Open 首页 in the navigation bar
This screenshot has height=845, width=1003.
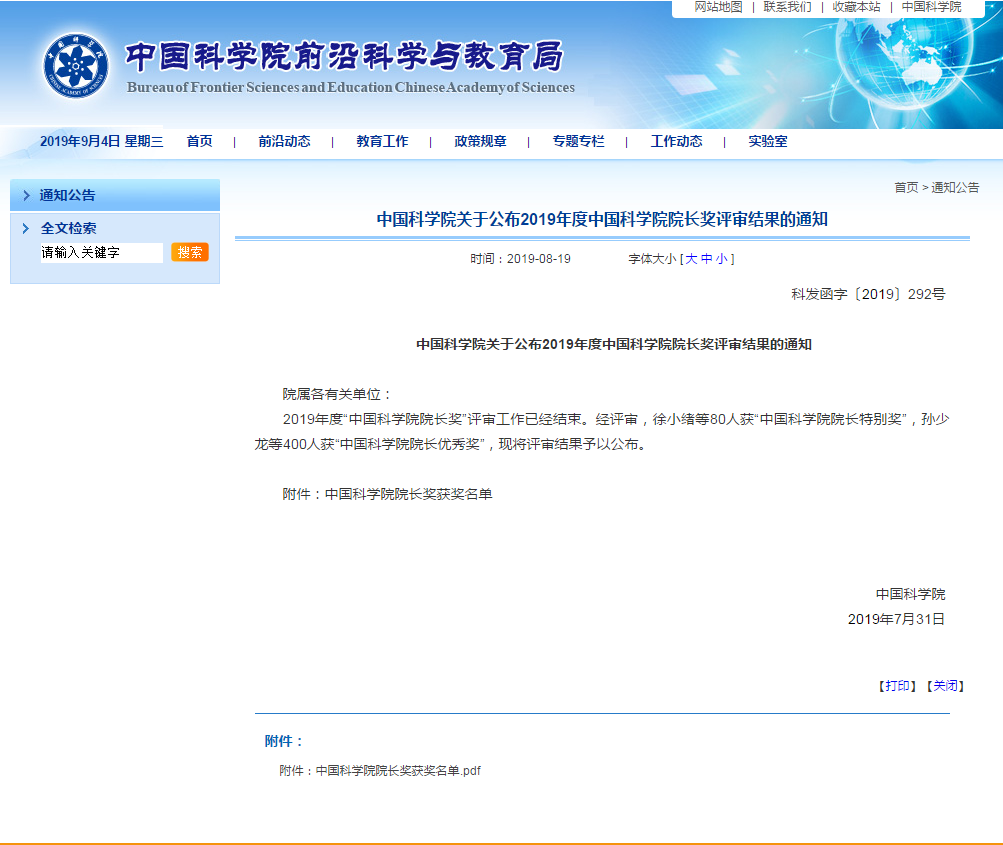point(199,142)
